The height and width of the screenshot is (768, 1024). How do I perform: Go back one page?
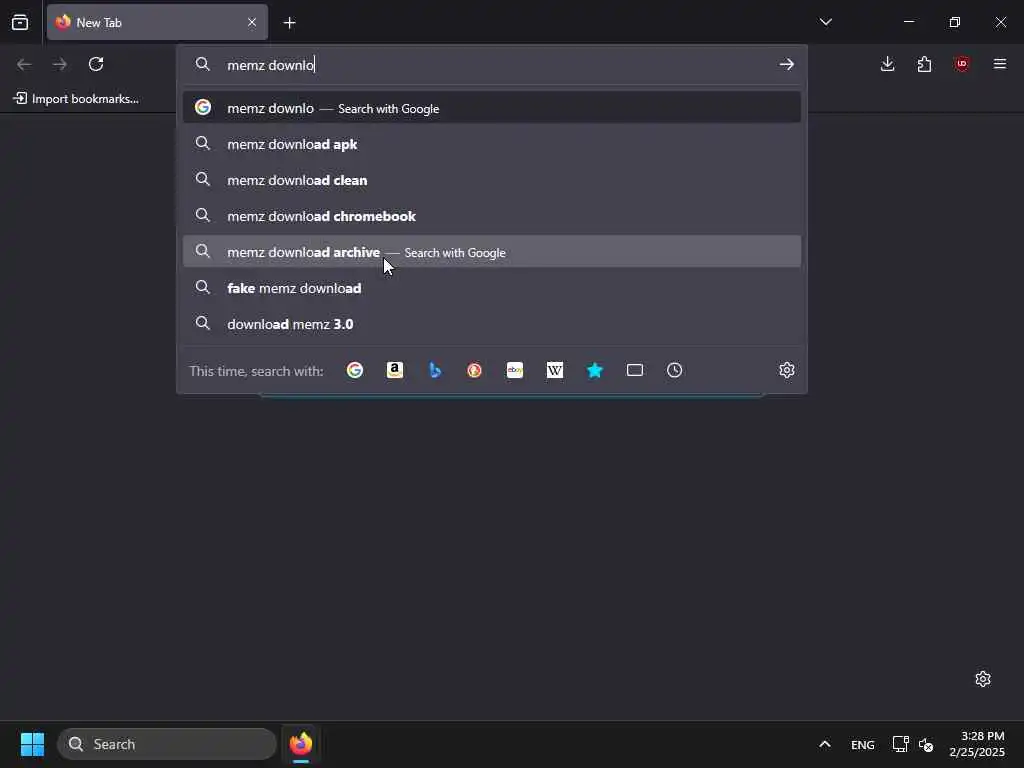click(24, 64)
